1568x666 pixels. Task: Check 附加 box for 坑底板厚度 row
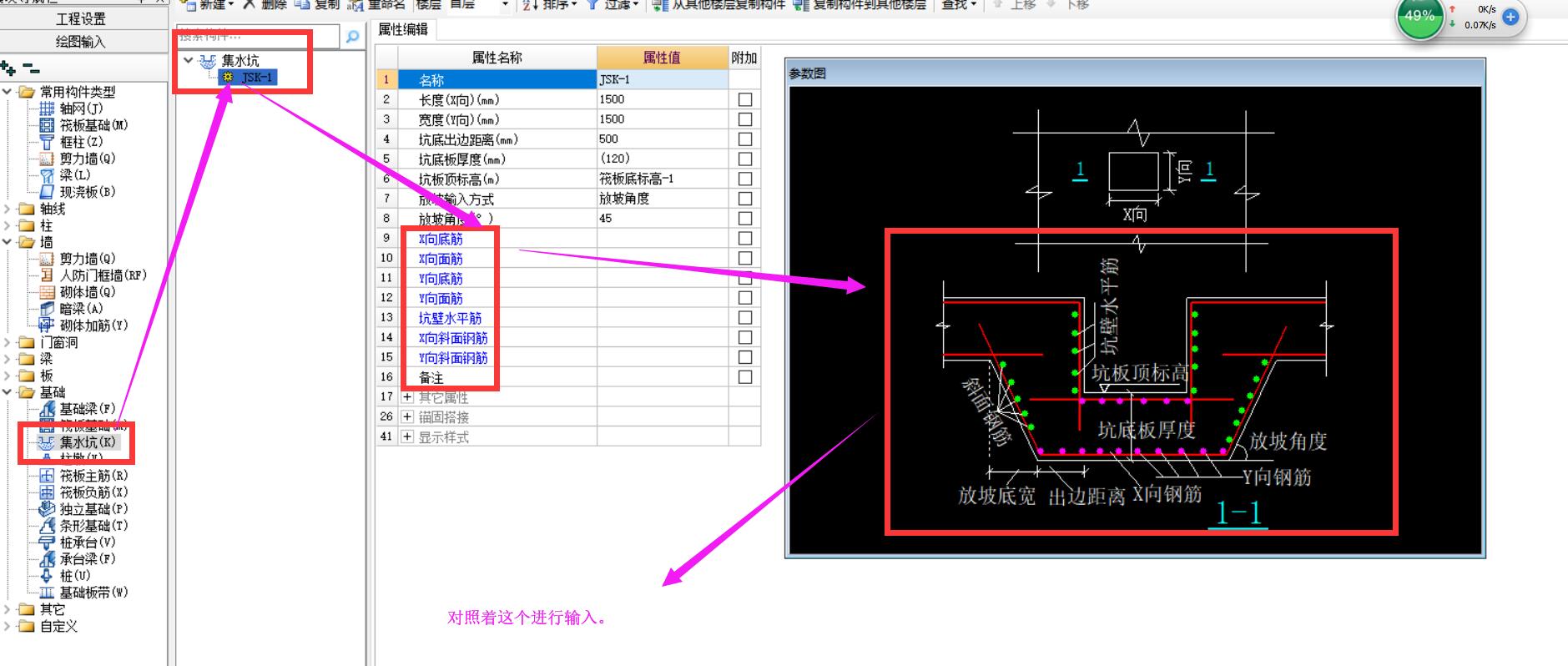[x=745, y=159]
